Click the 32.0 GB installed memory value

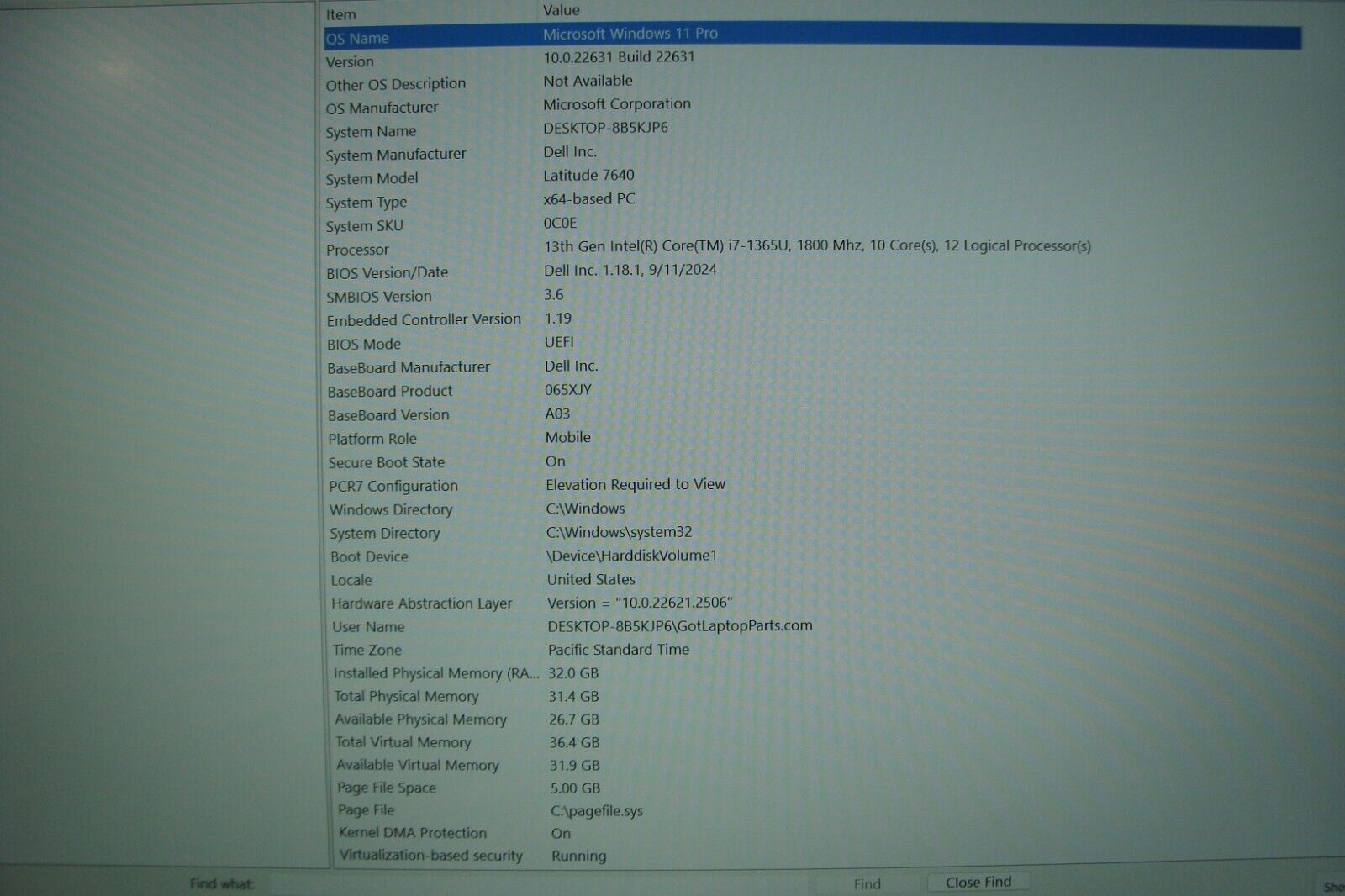pyautogui.click(x=573, y=672)
